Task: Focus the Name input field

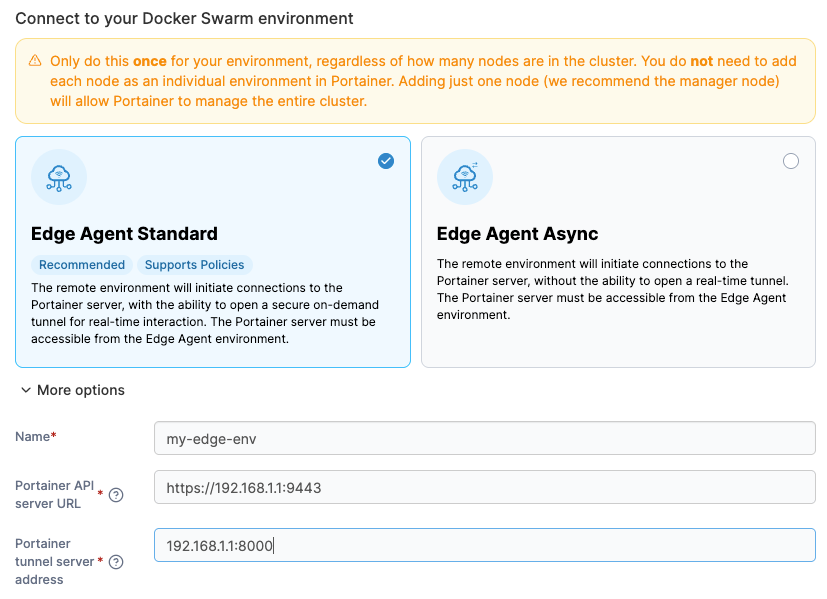Action: (484, 438)
